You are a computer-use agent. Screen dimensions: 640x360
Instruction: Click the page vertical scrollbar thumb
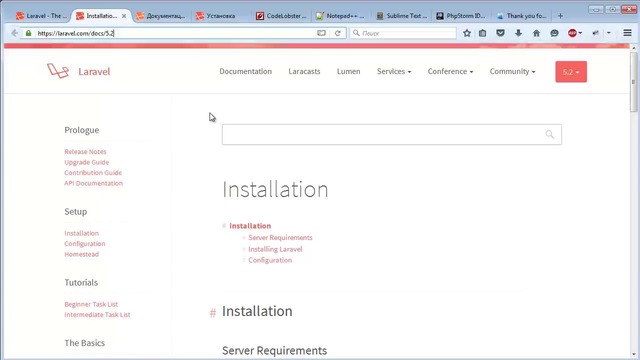633,82
